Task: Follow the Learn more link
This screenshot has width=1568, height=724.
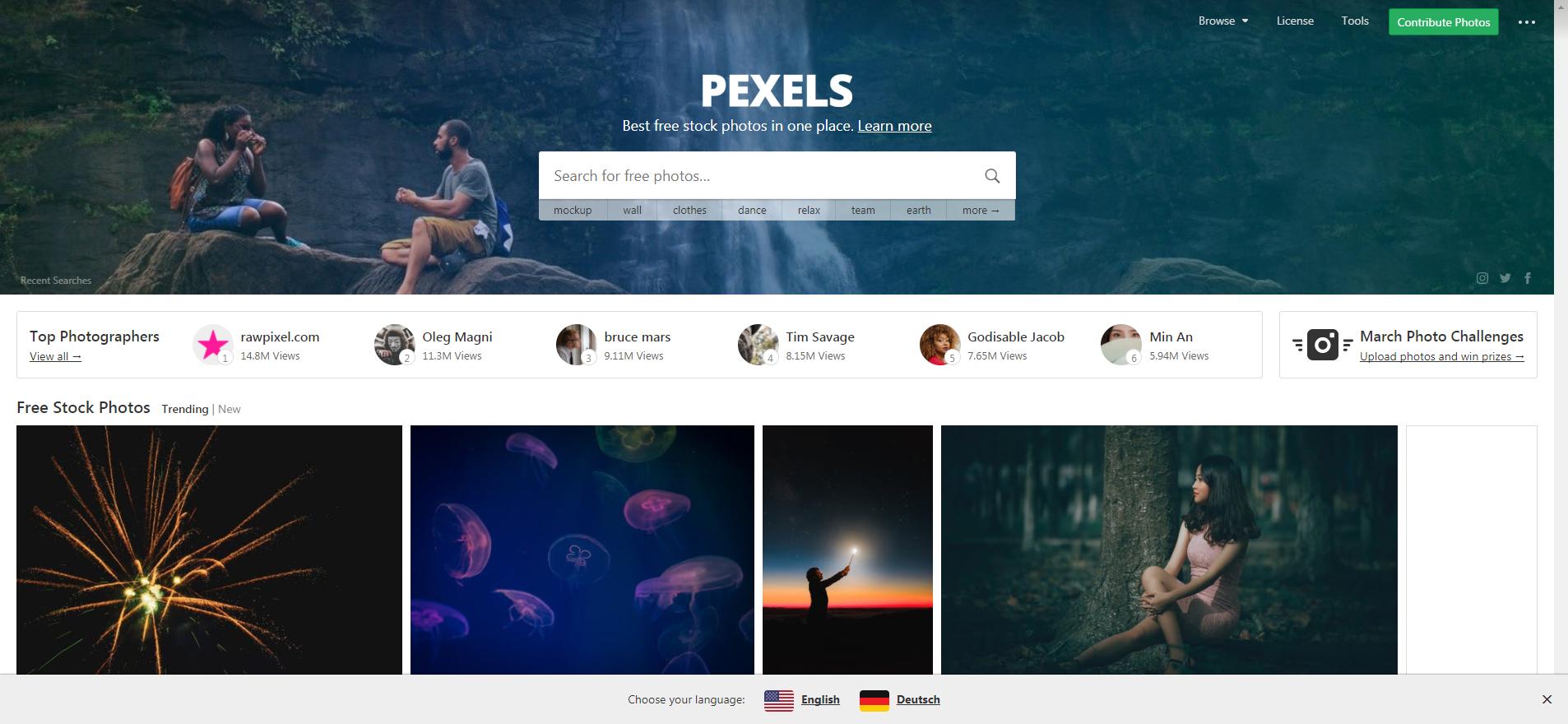Action: point(894,126)
